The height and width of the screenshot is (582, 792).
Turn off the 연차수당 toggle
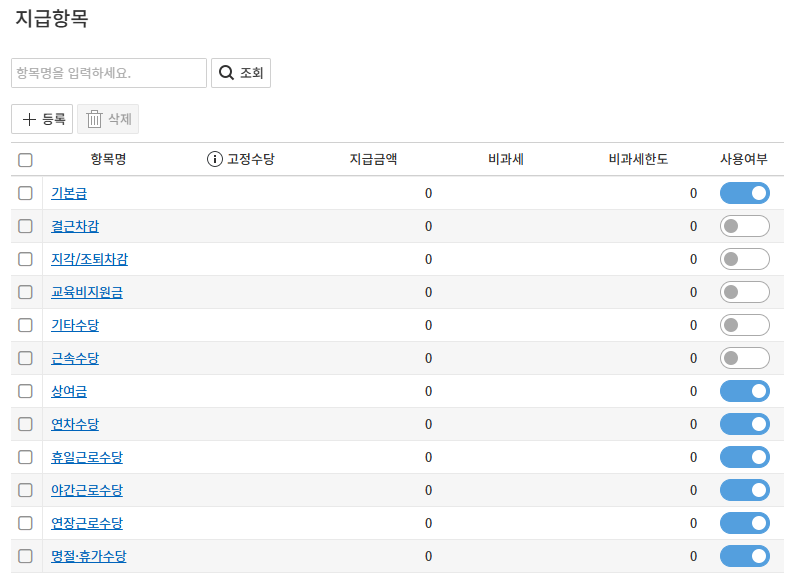tap(744, 424)
